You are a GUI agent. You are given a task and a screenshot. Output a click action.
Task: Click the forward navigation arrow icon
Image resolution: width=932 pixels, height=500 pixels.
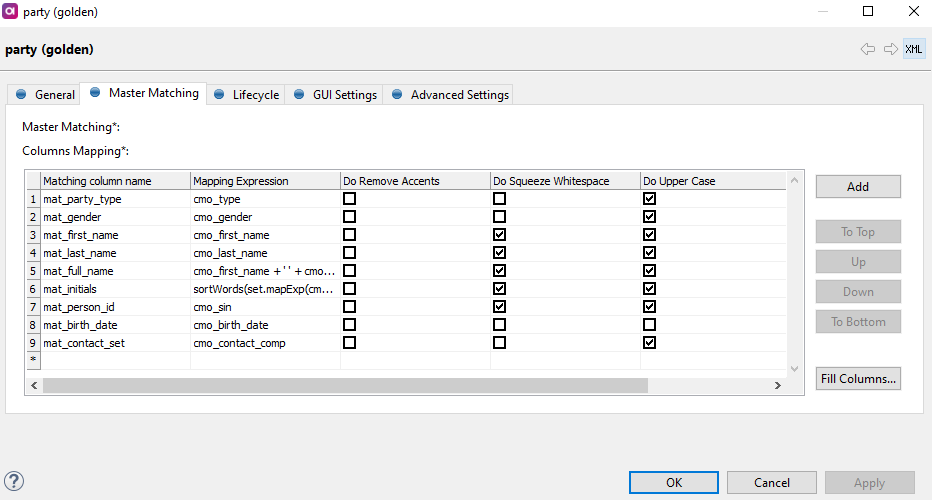click(x=890, y=49)
